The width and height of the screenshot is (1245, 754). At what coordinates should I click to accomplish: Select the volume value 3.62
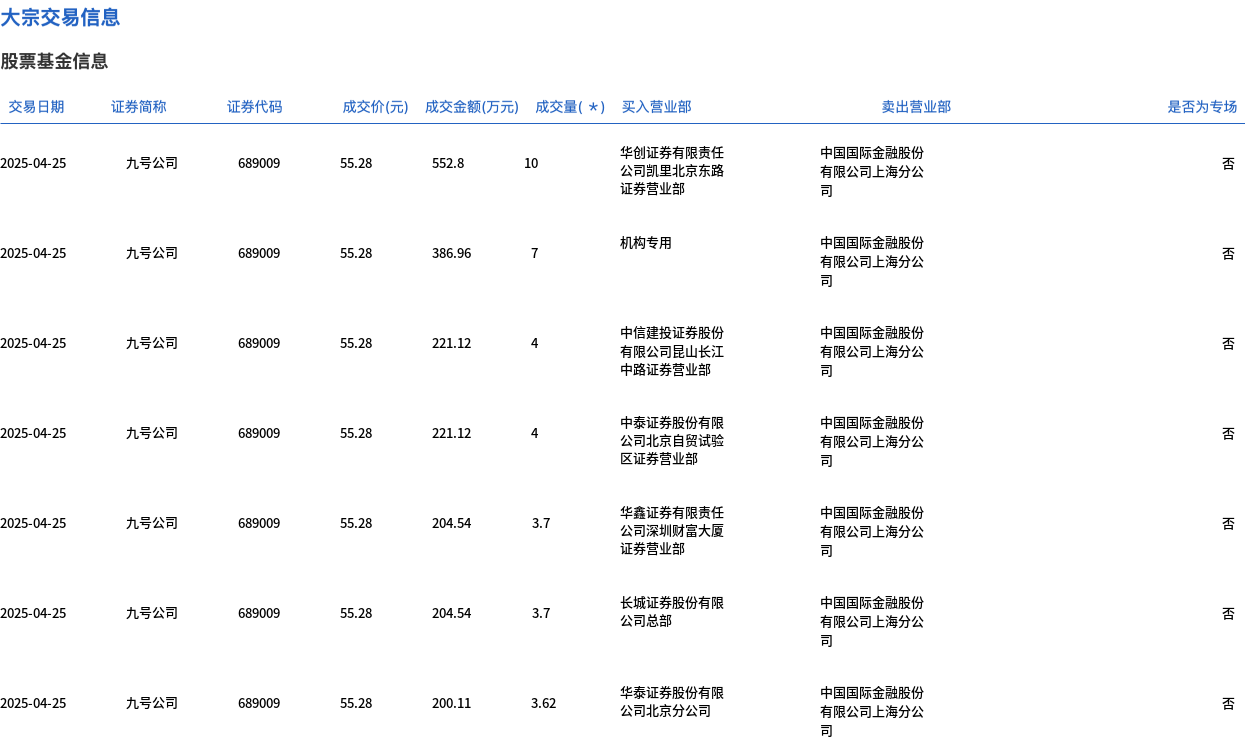coord(543,703)
